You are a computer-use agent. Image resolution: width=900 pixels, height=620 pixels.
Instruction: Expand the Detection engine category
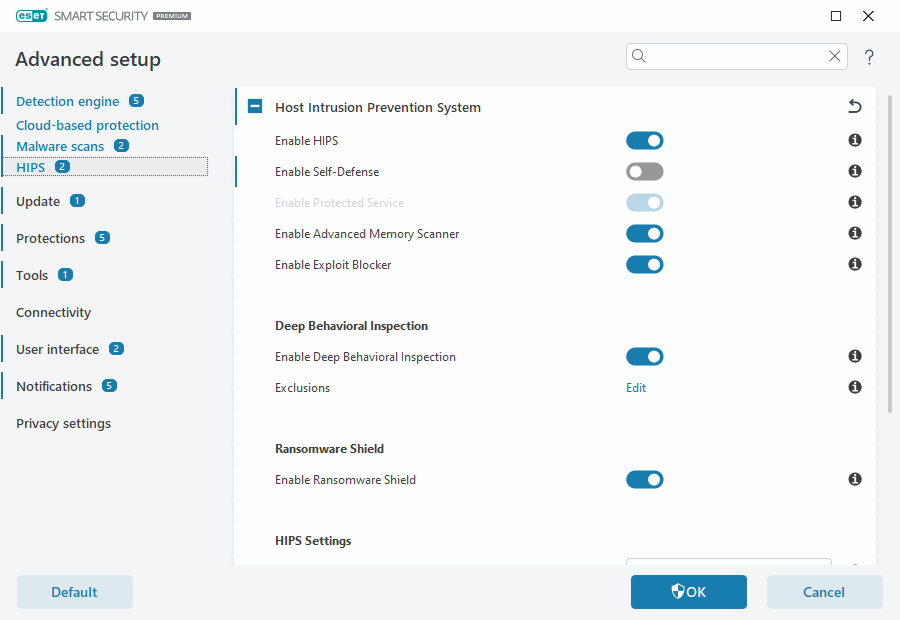[x=67, y=101]
